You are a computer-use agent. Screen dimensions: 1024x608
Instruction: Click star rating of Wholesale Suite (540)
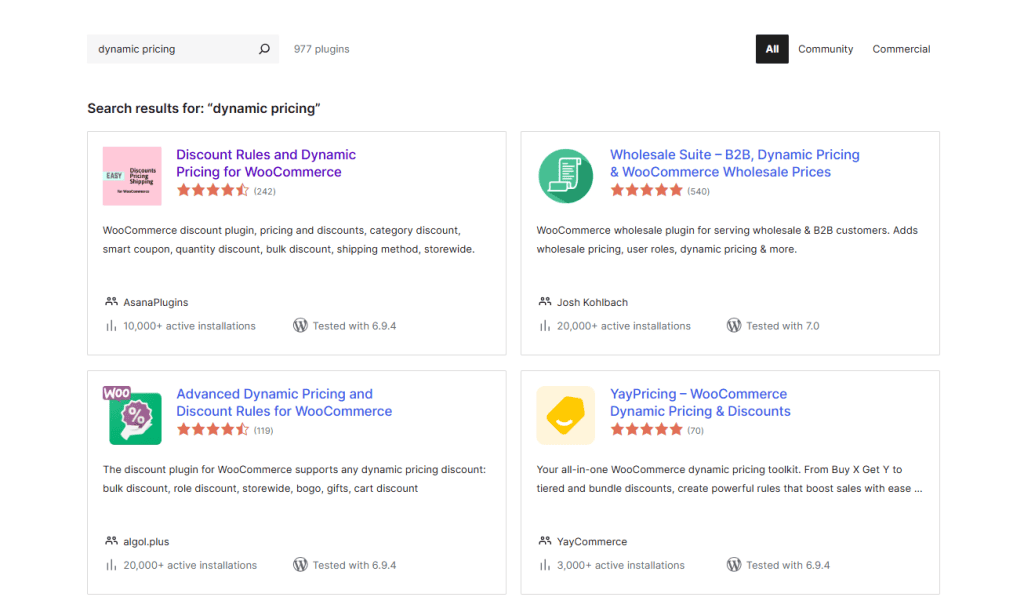point(647,191)
